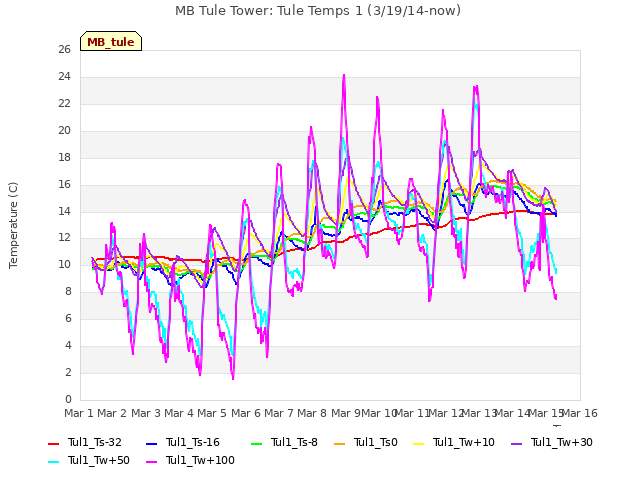Click the green Tul1_Ts-8 legend swatch
The image size is (640, 480).
pos(256,443)
